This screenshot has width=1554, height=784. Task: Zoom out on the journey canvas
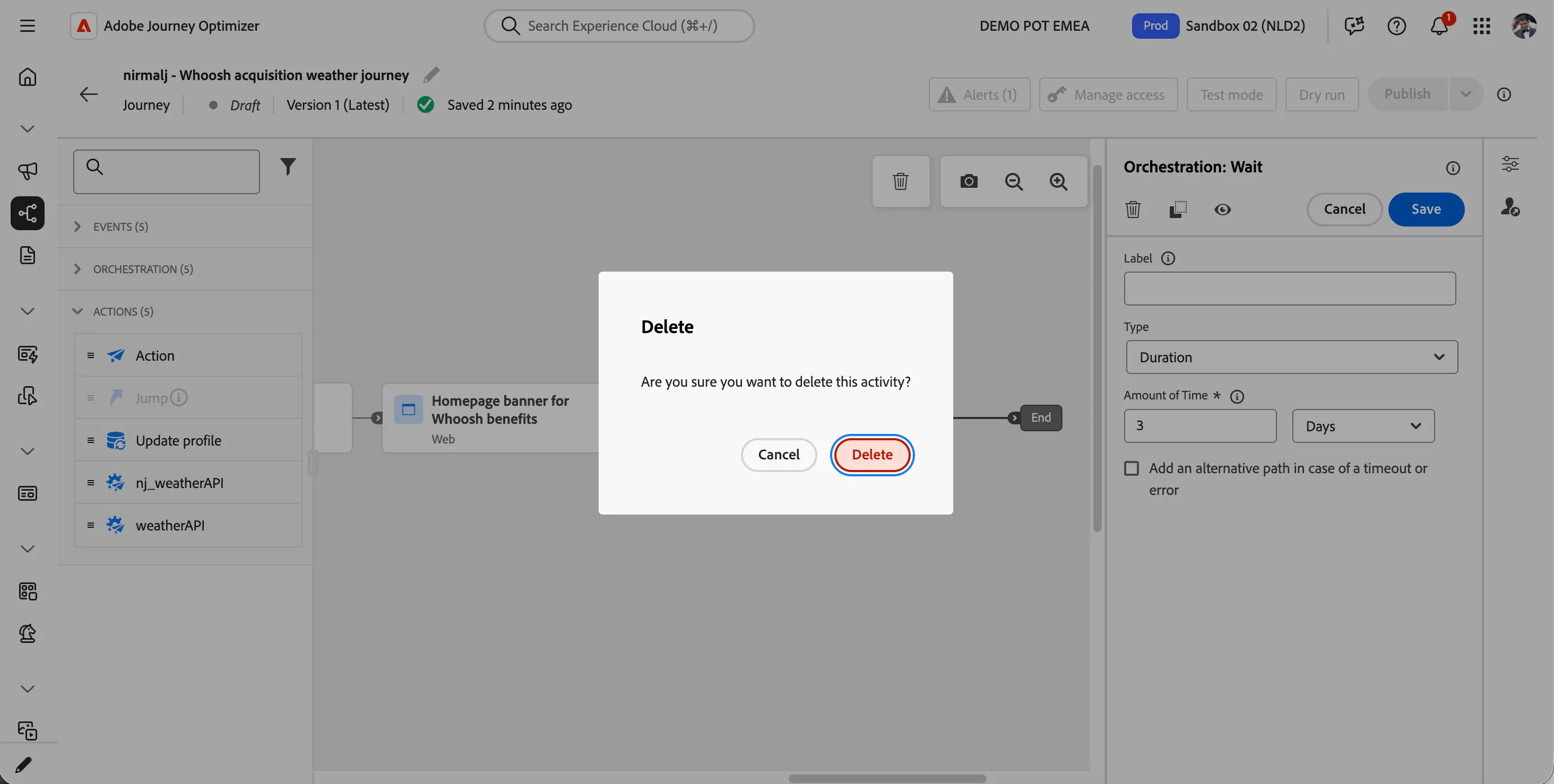[x=1014, y=181]
